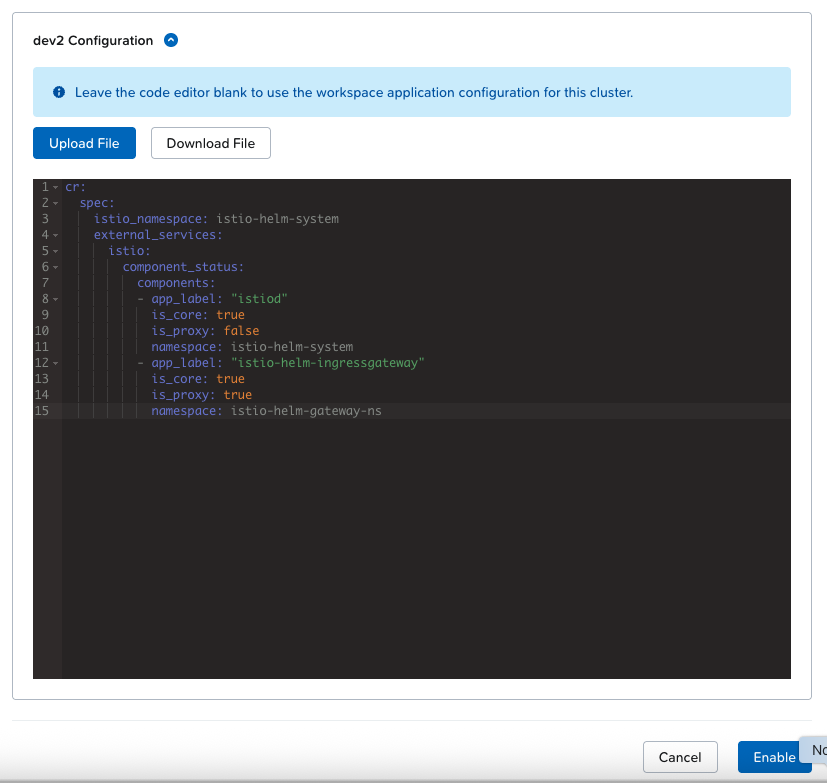This screenshot has width=827, height=783.
Task: Click the info icon in the blue banner
Action: coord(59,93)
